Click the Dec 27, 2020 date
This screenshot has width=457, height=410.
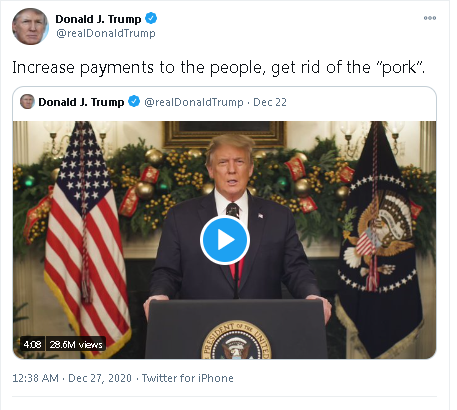pyautogui.click(x=100, y=378)
